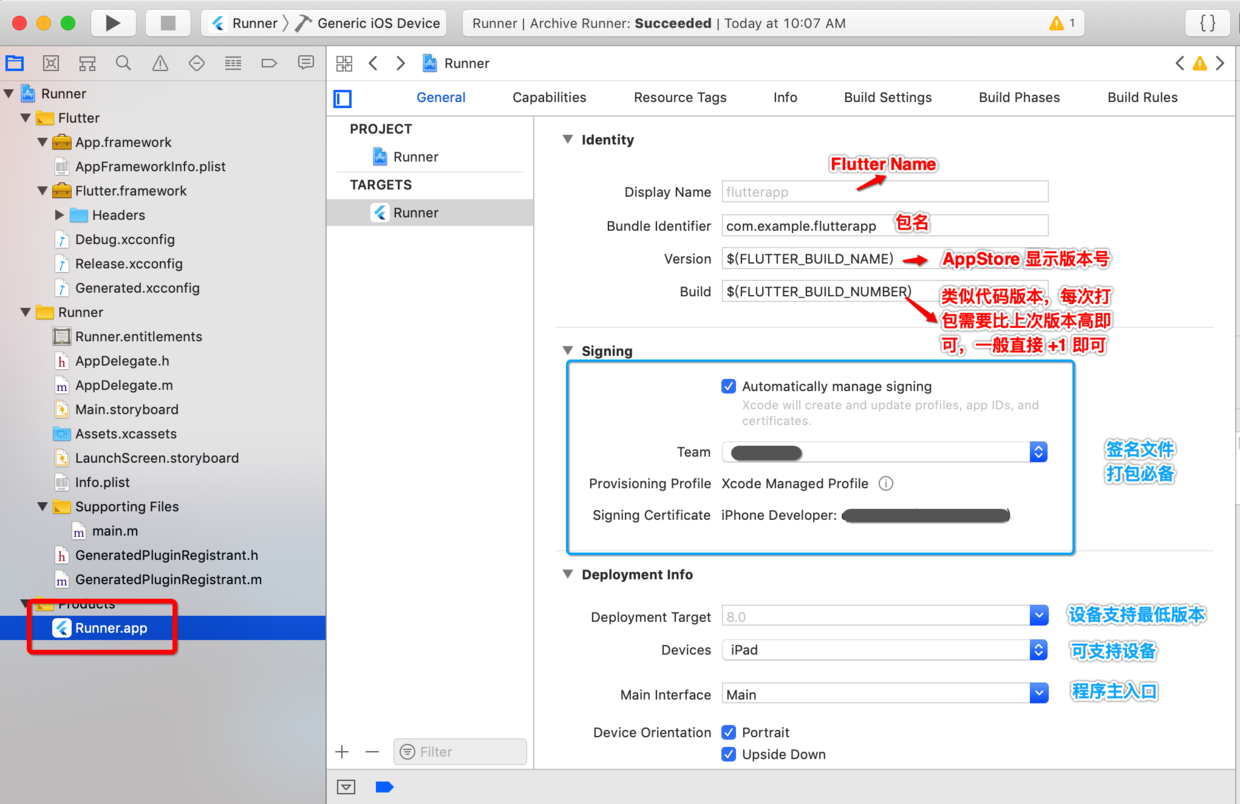Toggle the debug area show/hide icon
The width and height of the screenshot is (1240, 804).
point(346,787)
